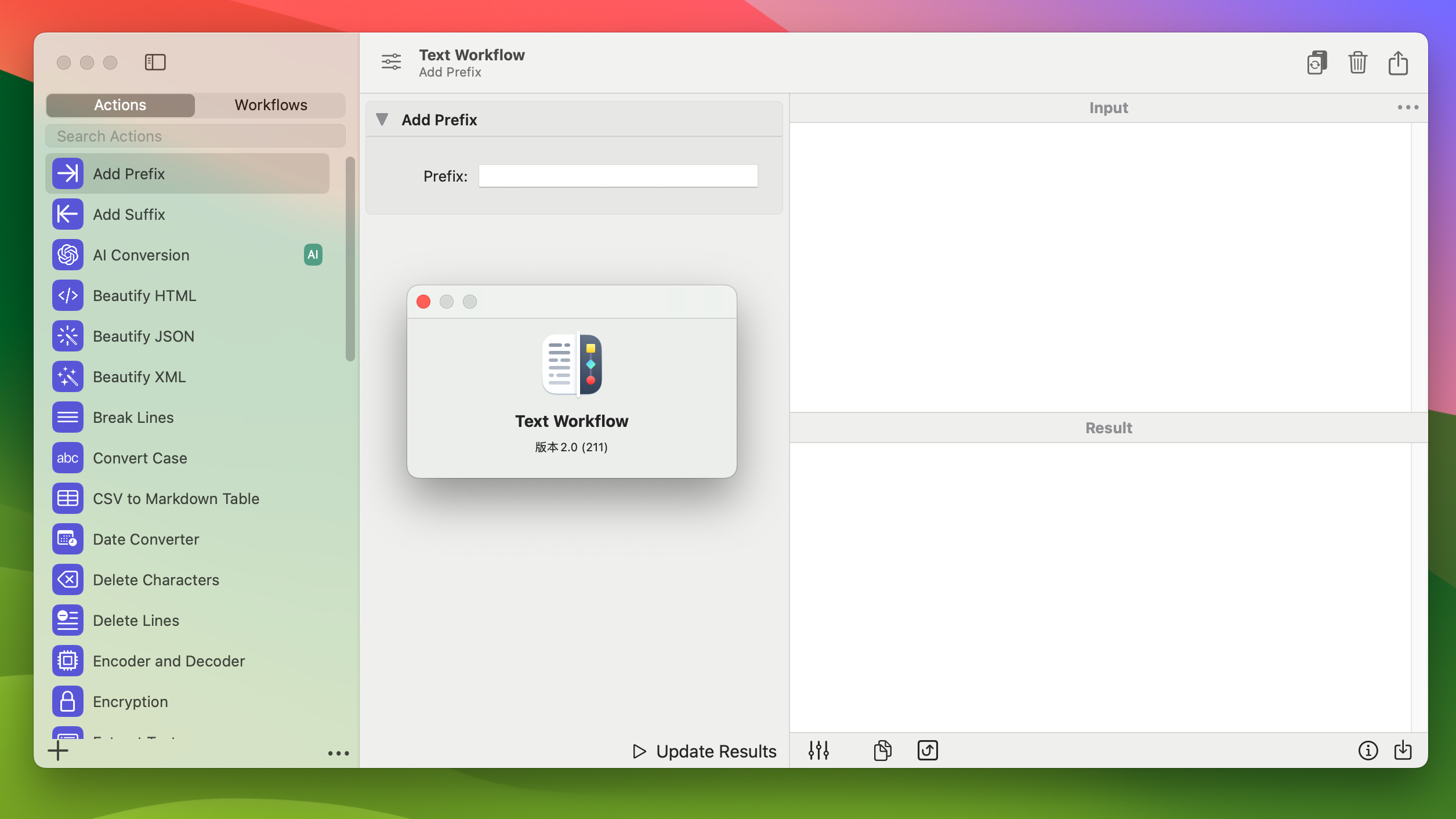This screenshot has width=1456, height=819.
Task: Click the delete workflow trash icon
Action: pyautogui.click(x=1357, y=62)
